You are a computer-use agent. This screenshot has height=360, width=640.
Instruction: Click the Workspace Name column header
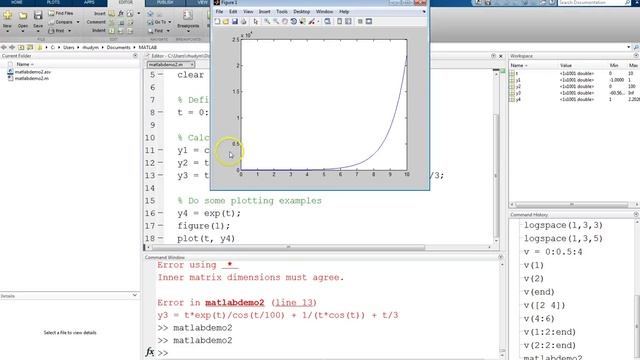click(519, 65)
